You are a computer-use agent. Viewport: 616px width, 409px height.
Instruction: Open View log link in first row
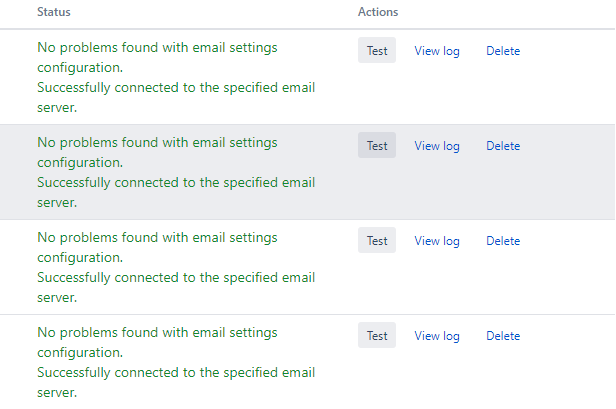437,51
